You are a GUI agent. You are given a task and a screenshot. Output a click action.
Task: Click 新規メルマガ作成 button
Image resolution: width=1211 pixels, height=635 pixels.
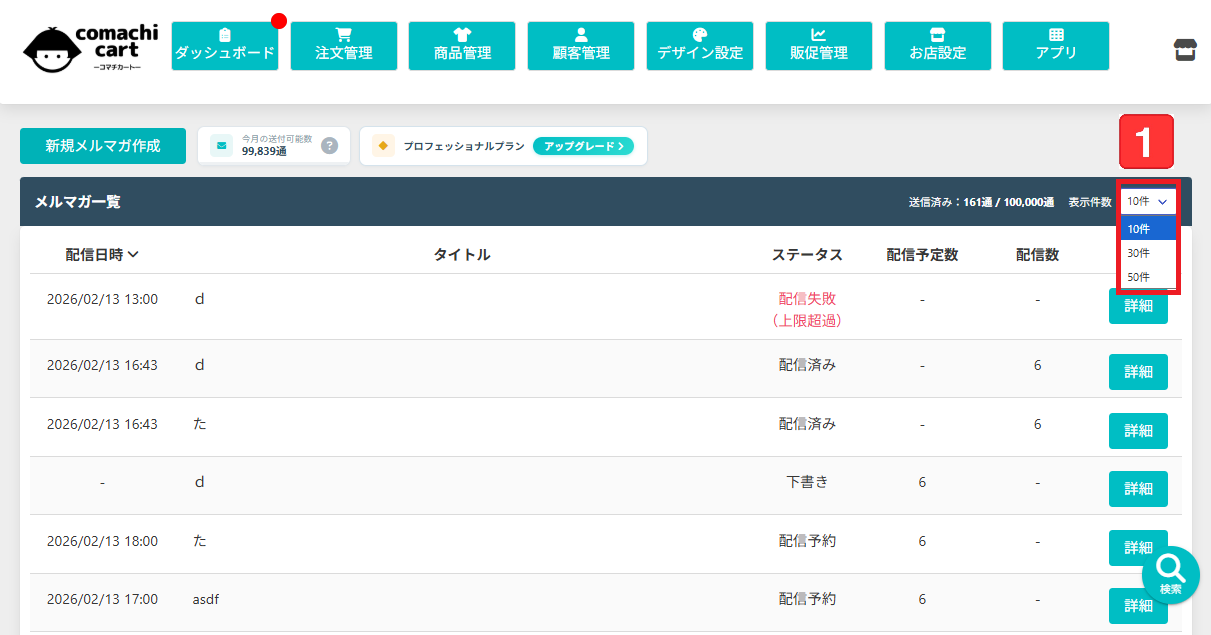point(102,146)
